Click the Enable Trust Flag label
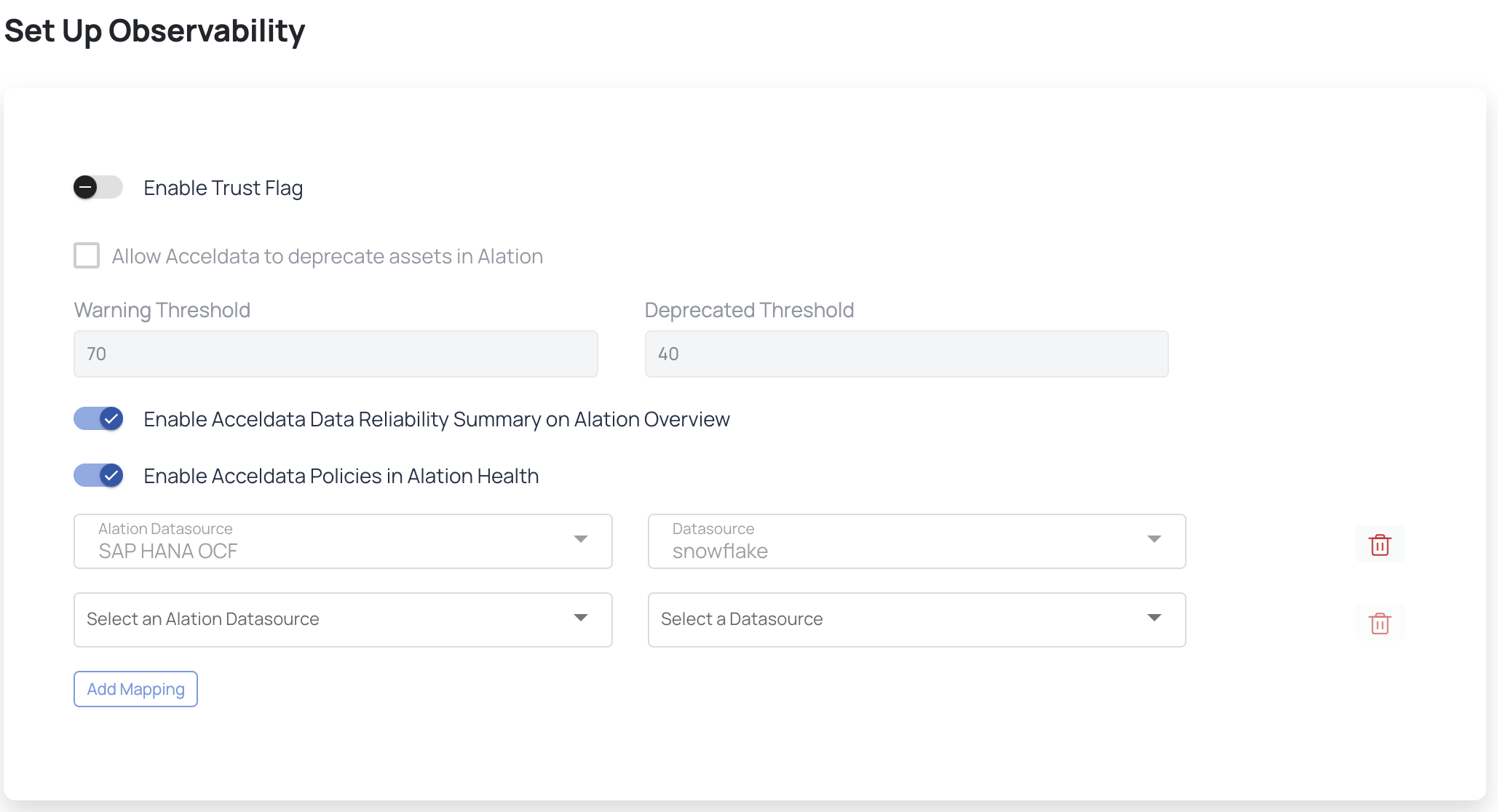Screen dimensions: 1498x812 [223, 188]
